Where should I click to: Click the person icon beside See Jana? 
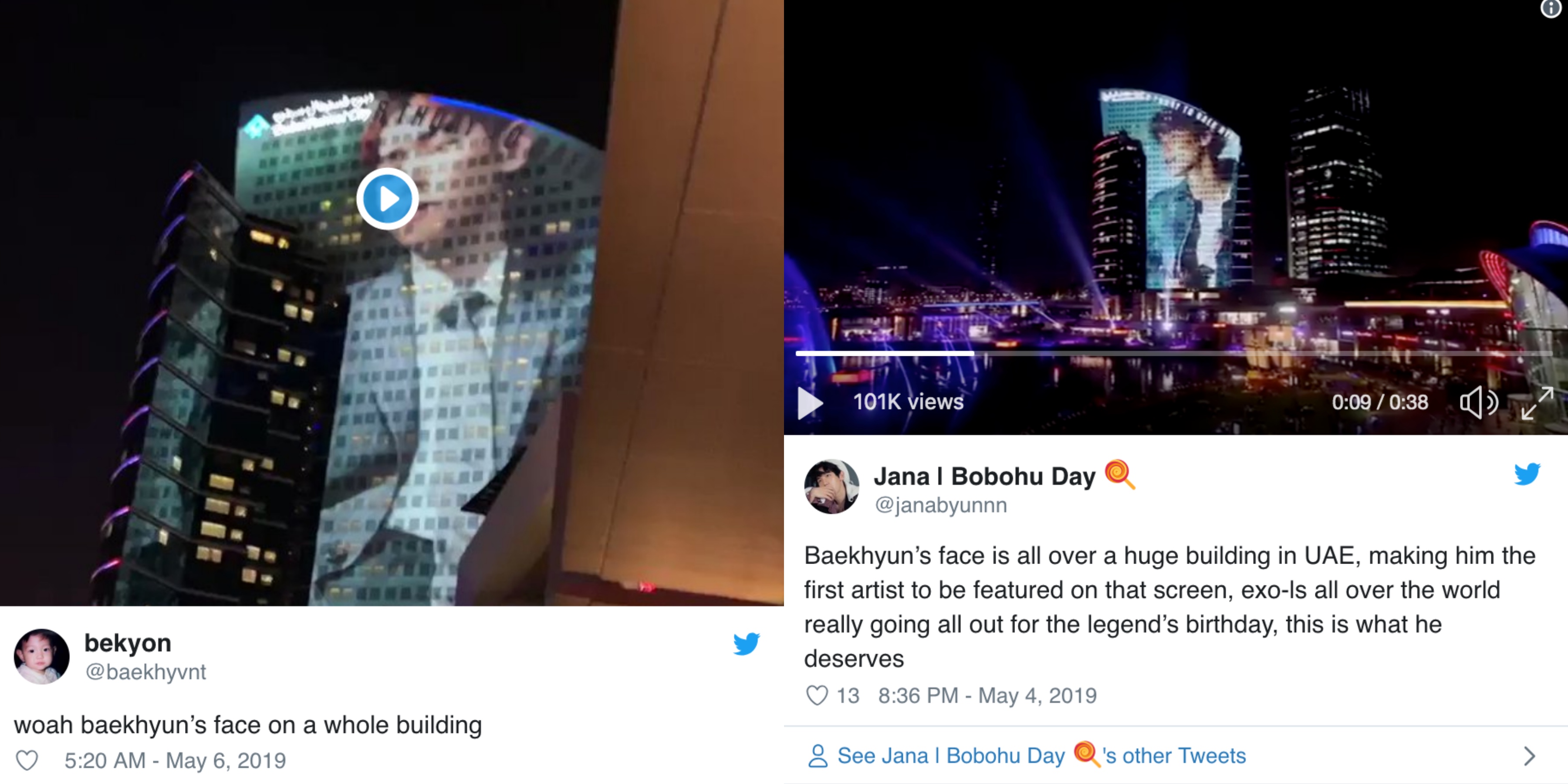(x=818, y=756)
